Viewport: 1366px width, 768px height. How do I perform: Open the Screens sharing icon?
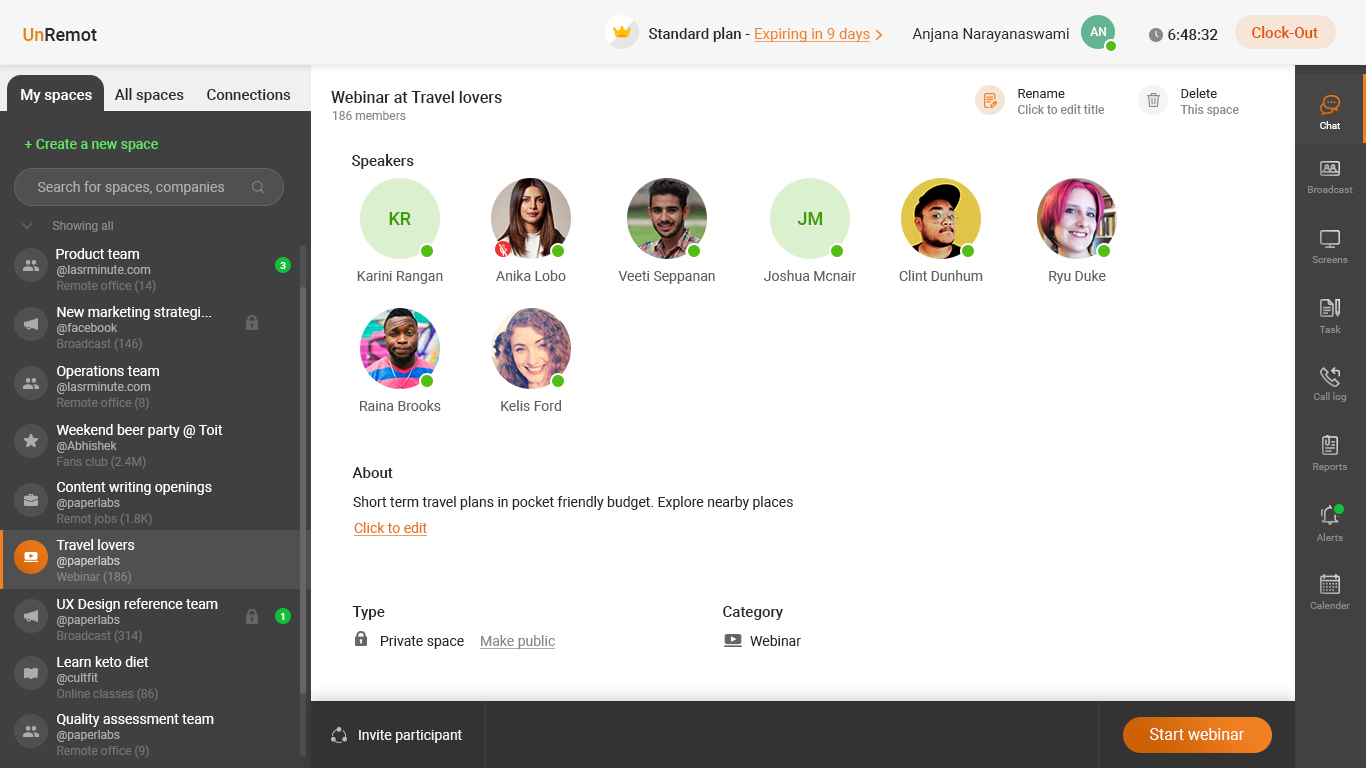point(1329,239)
